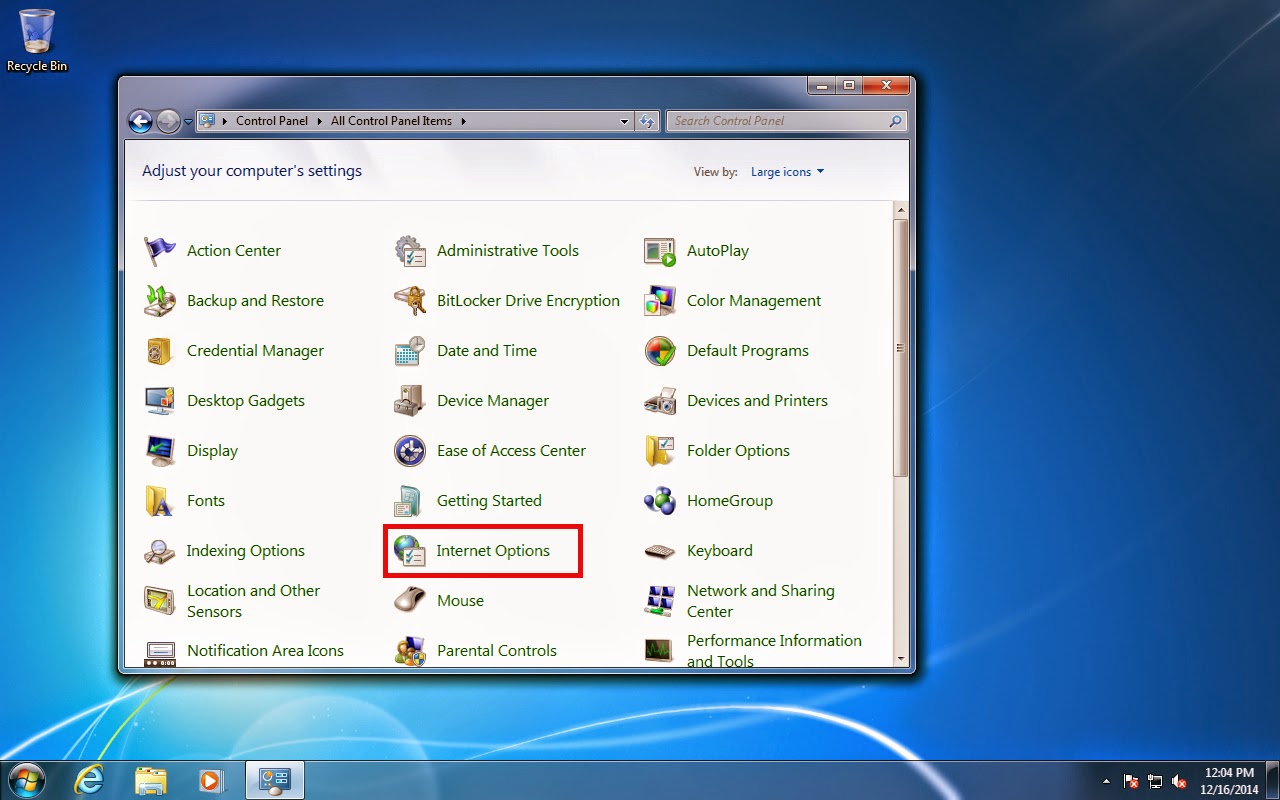Screen dimensions: 1280x800
Task: Open the Backup and Restore icon
Action: click(x=160, y=301)
